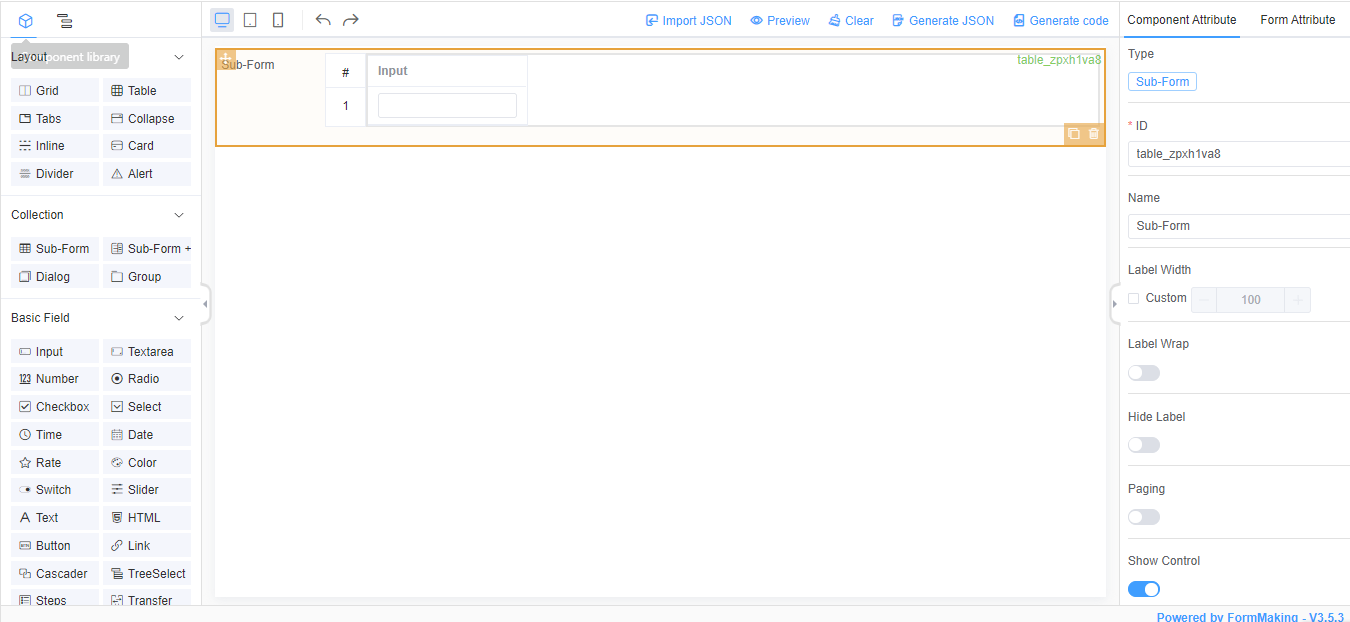This screenshot has width=1350, height=622.
Task: Add a Radio field component
Action: [x=147, y=379]
